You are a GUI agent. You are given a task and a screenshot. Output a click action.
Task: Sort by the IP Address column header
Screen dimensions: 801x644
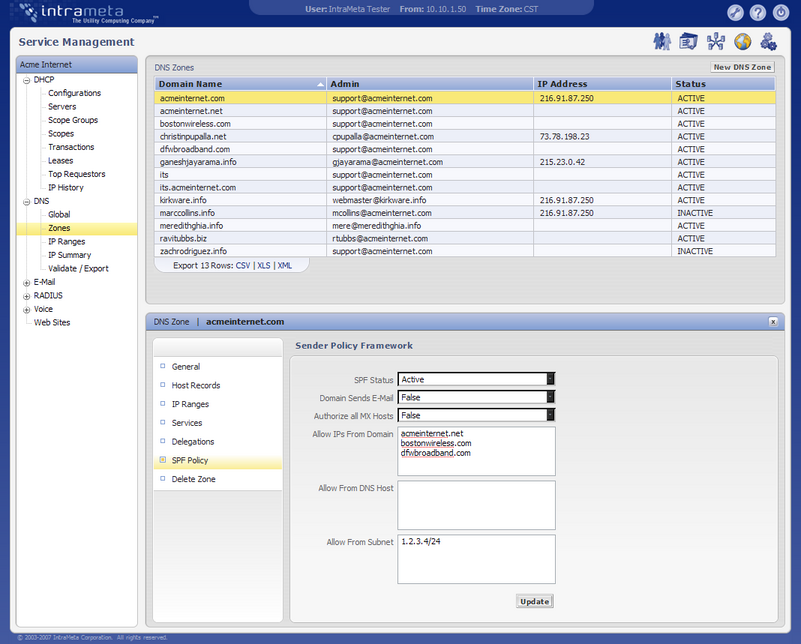(602, 84)
